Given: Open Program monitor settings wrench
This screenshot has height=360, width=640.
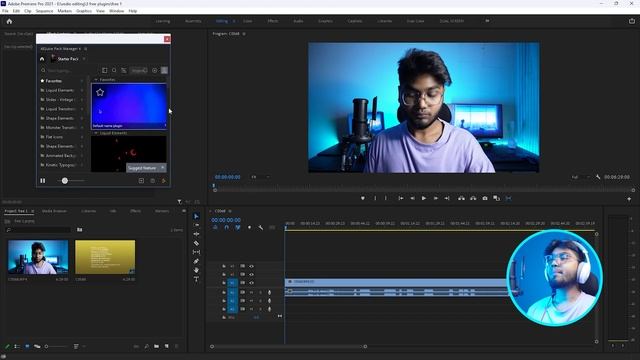Looking at the screenshot, I should coord(598,177).
